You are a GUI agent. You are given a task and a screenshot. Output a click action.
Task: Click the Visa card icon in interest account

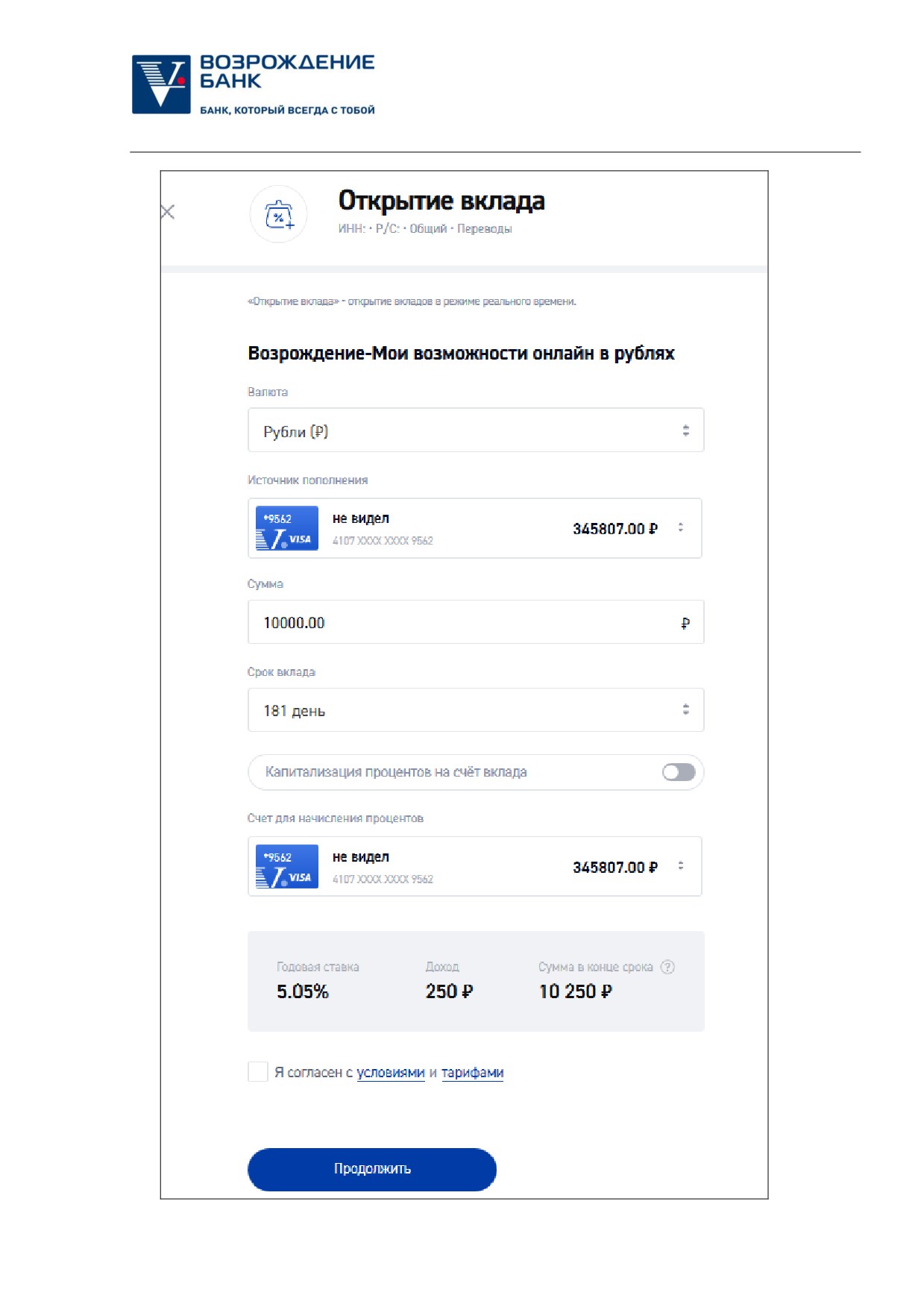click(x=287, y=866)
